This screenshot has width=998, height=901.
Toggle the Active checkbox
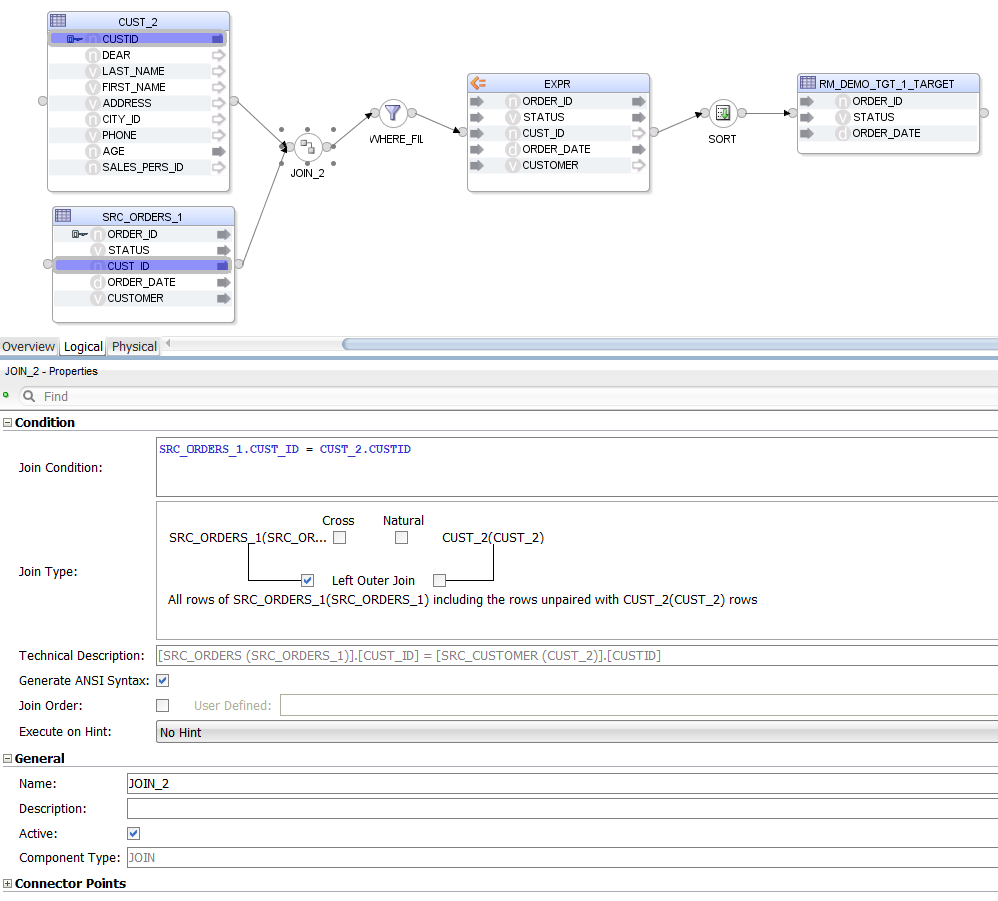coord(134,834)
